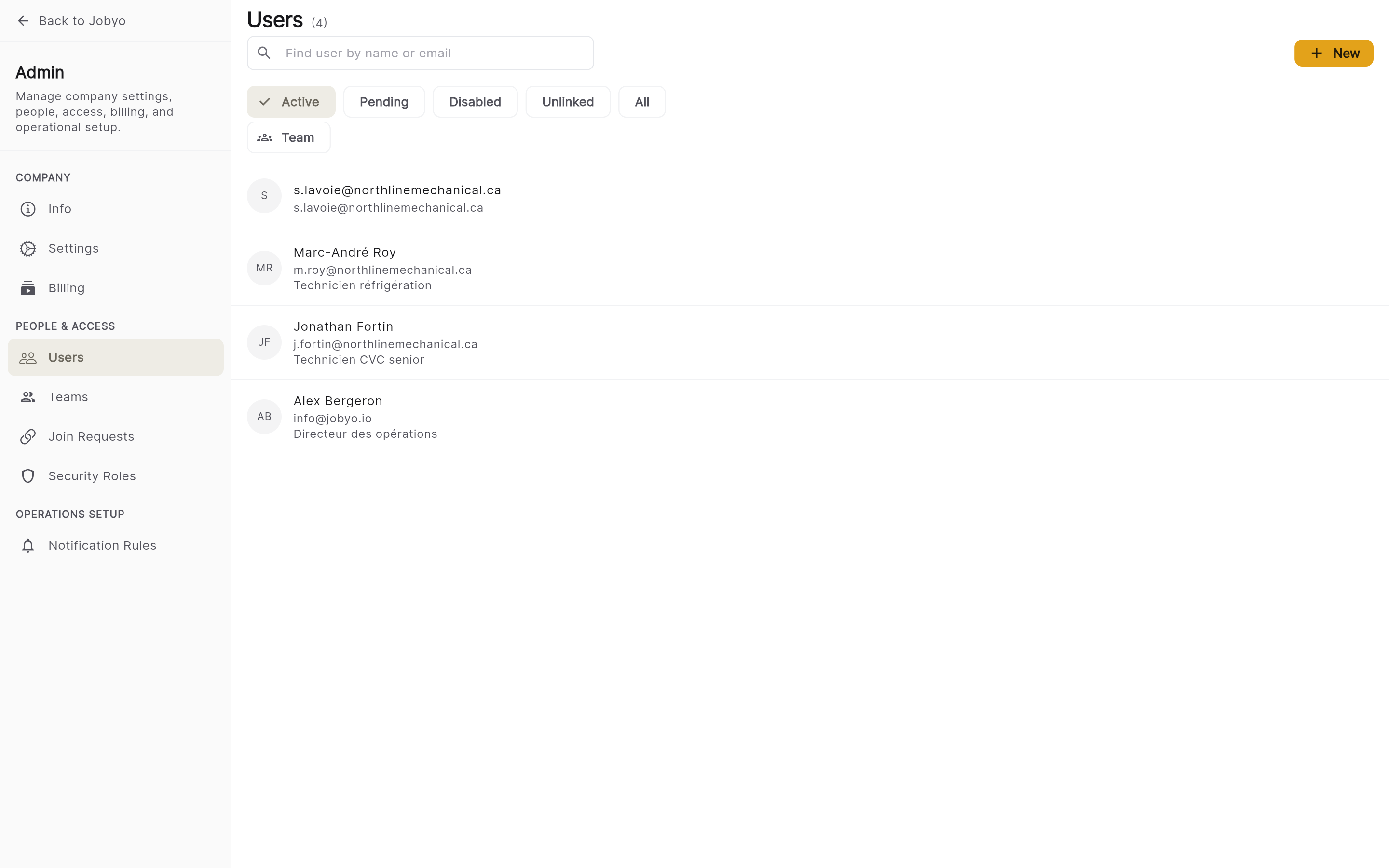Open Notification Rules page

tap(115, 546)
